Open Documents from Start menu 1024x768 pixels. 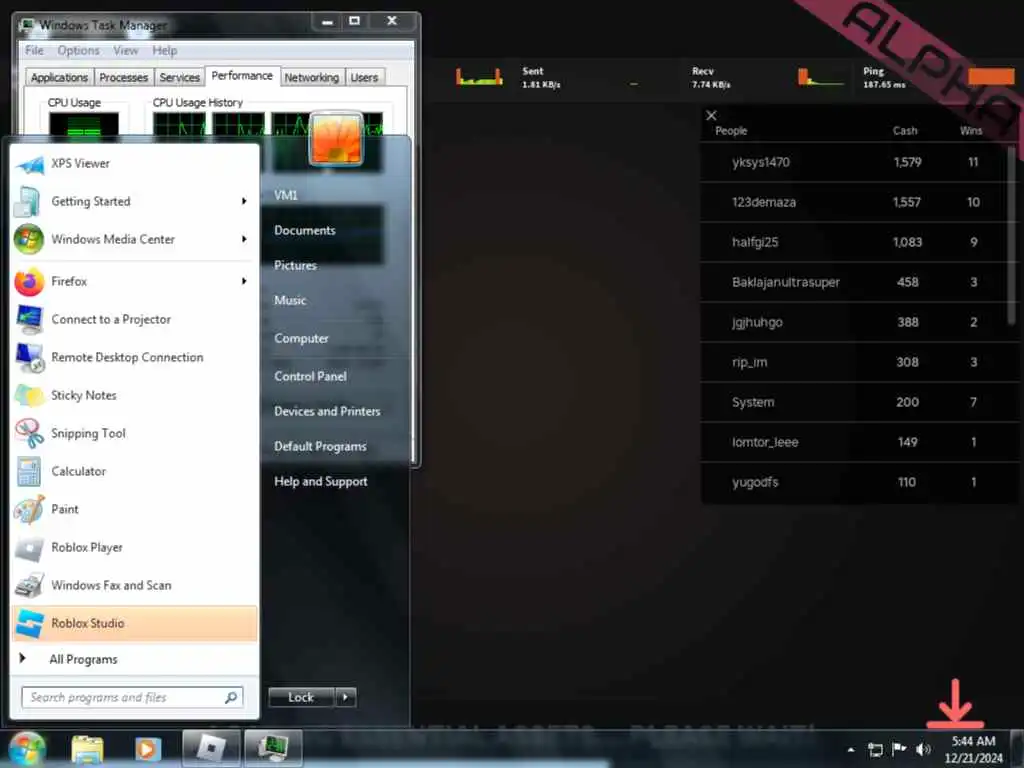305,231
